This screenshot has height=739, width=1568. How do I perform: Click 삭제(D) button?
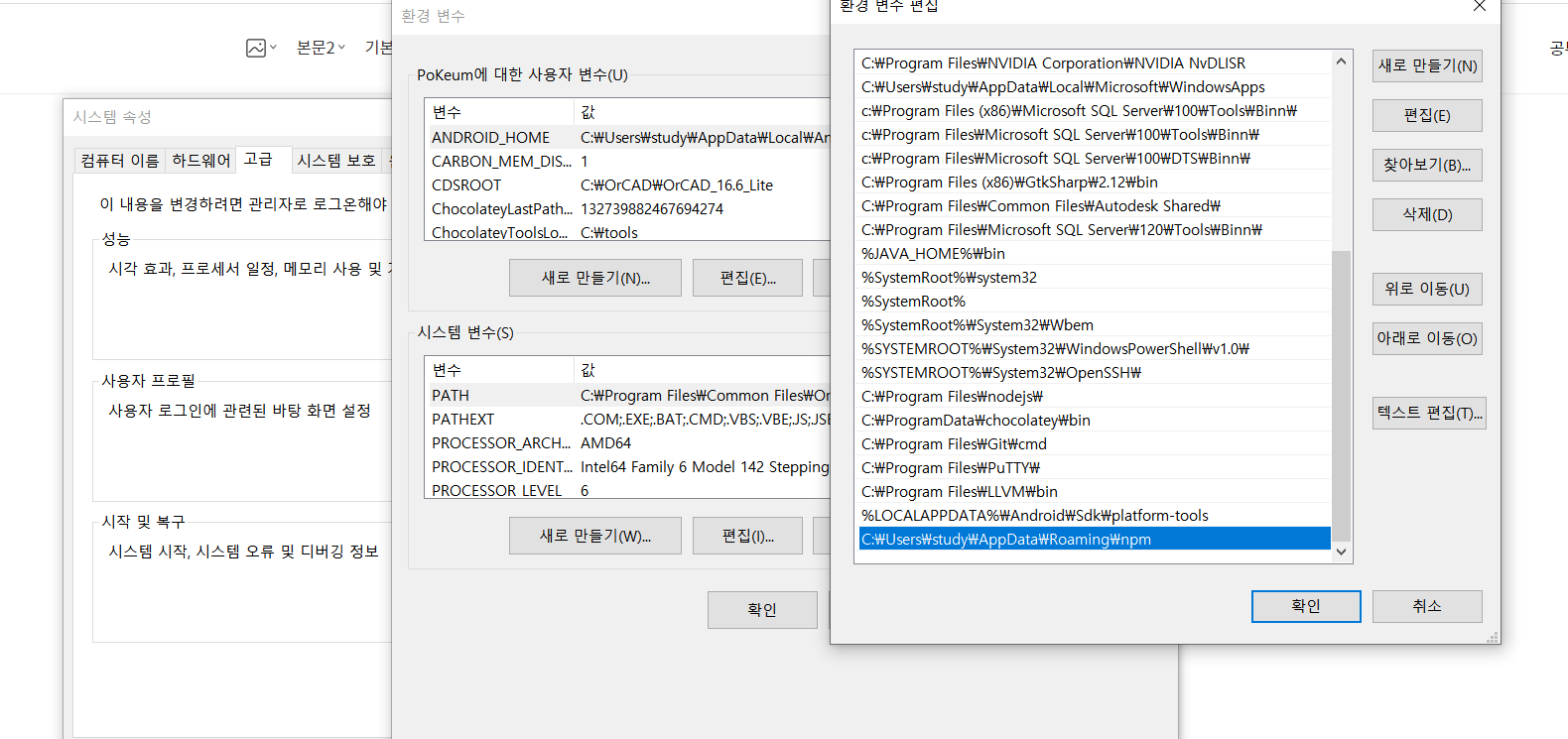click(x=1427, y=214)
